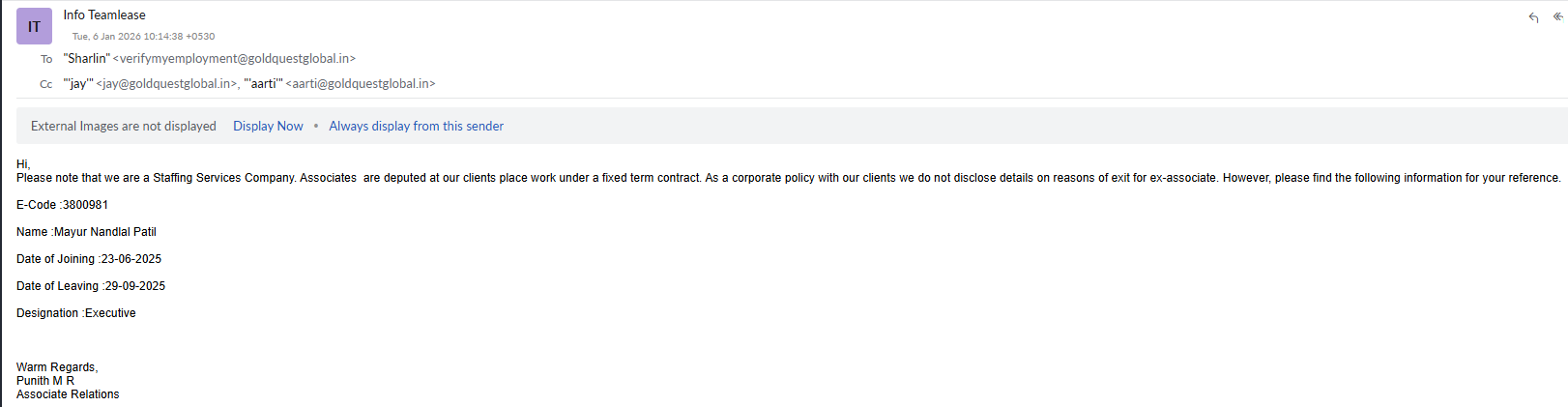Click the External Images are not displayed notice

tap(124, 126)
